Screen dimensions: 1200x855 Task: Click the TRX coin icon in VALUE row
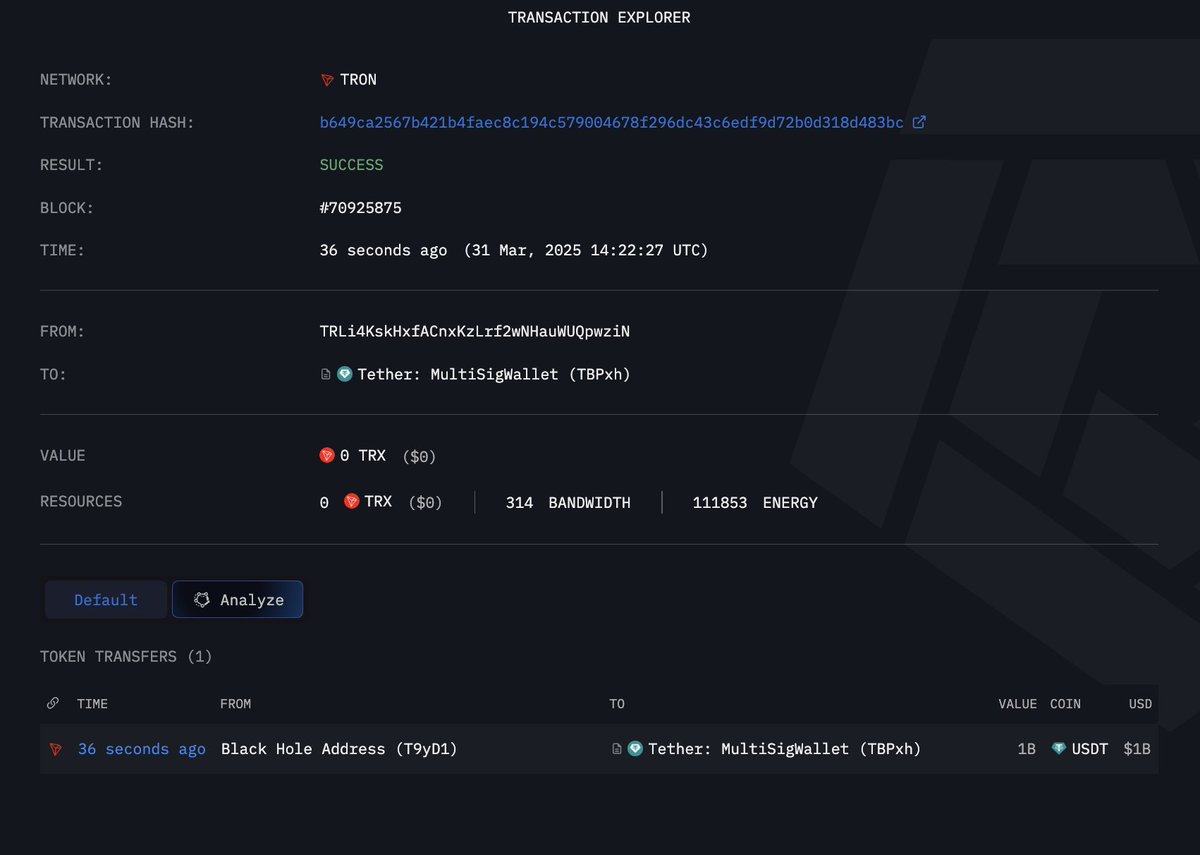coord(327,456)
